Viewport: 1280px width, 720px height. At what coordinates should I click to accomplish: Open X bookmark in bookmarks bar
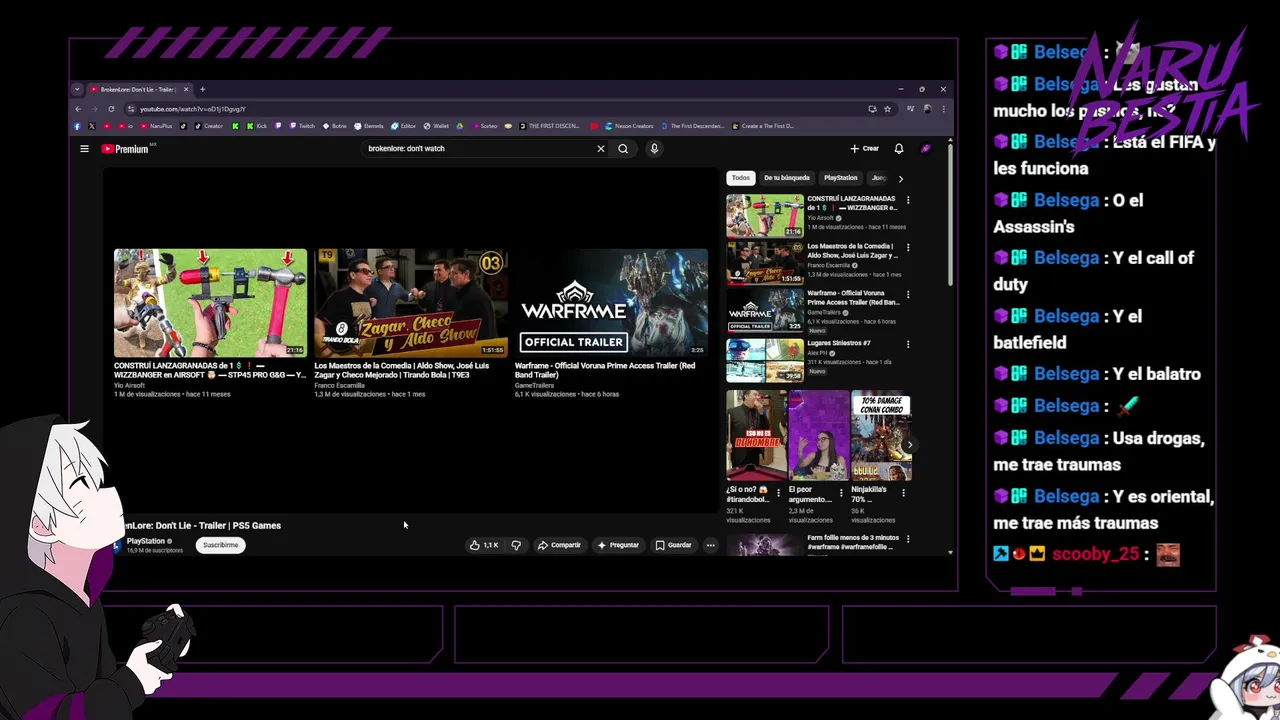click(x=92, y=126)
